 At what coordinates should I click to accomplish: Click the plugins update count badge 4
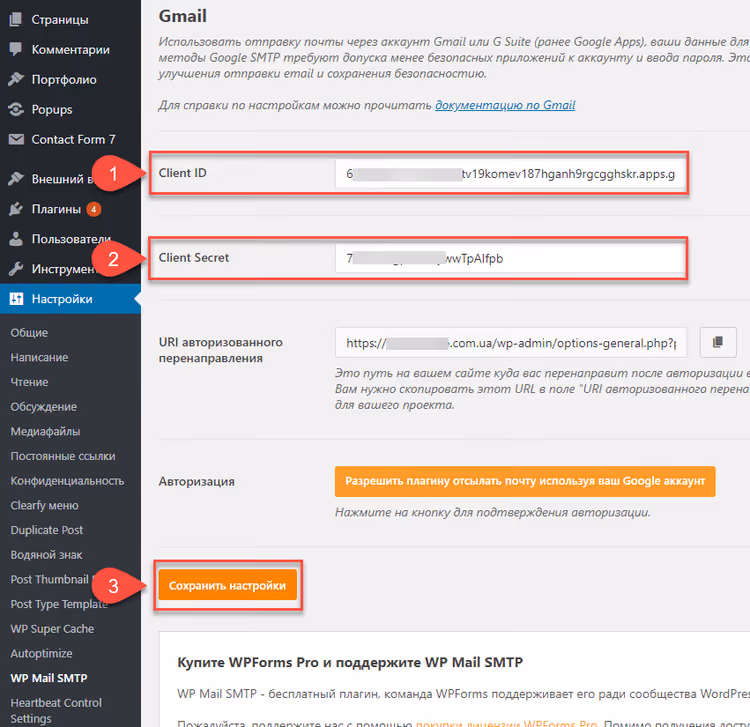pos(94,209)
